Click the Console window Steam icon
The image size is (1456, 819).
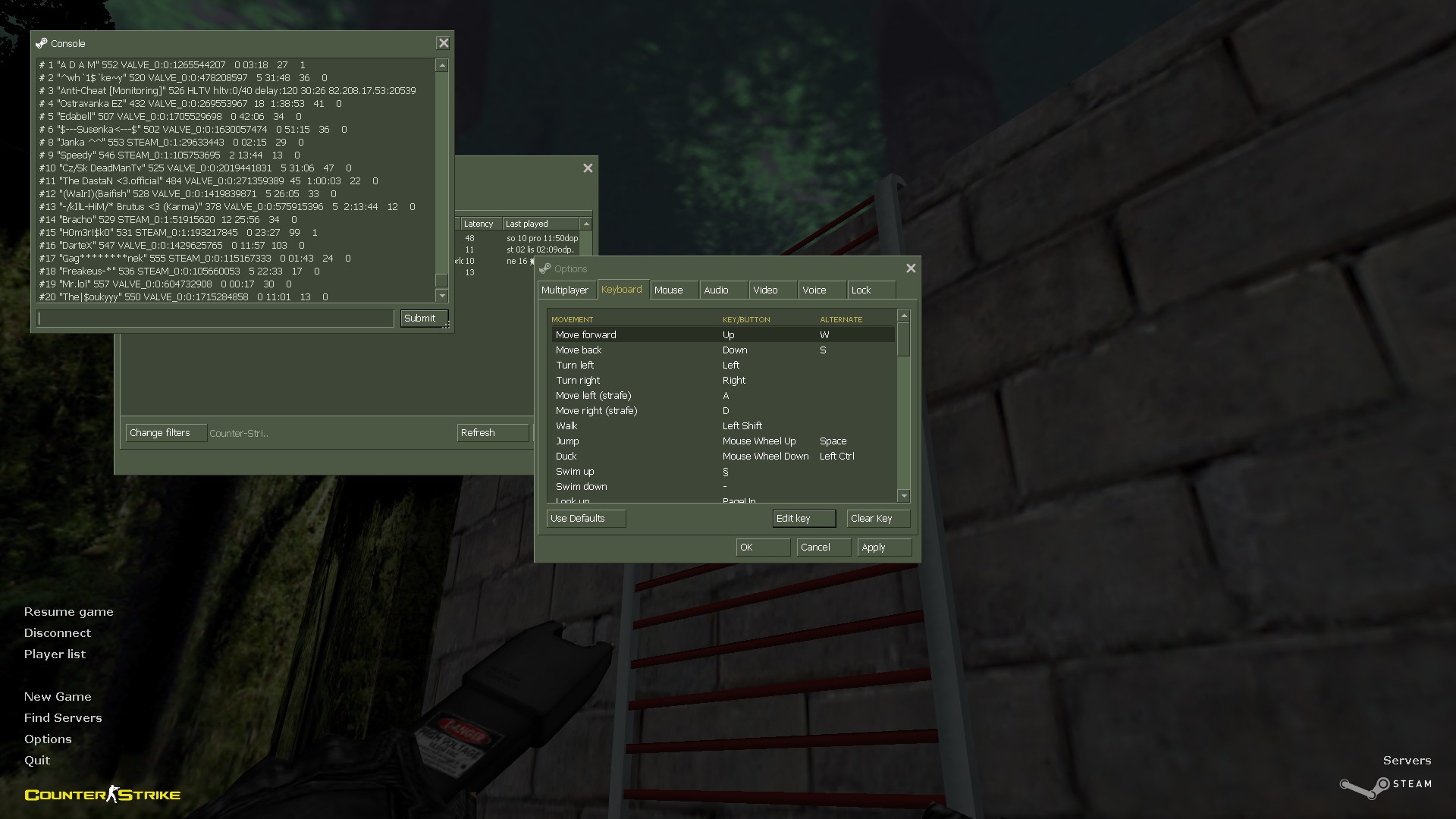[41, 43]
